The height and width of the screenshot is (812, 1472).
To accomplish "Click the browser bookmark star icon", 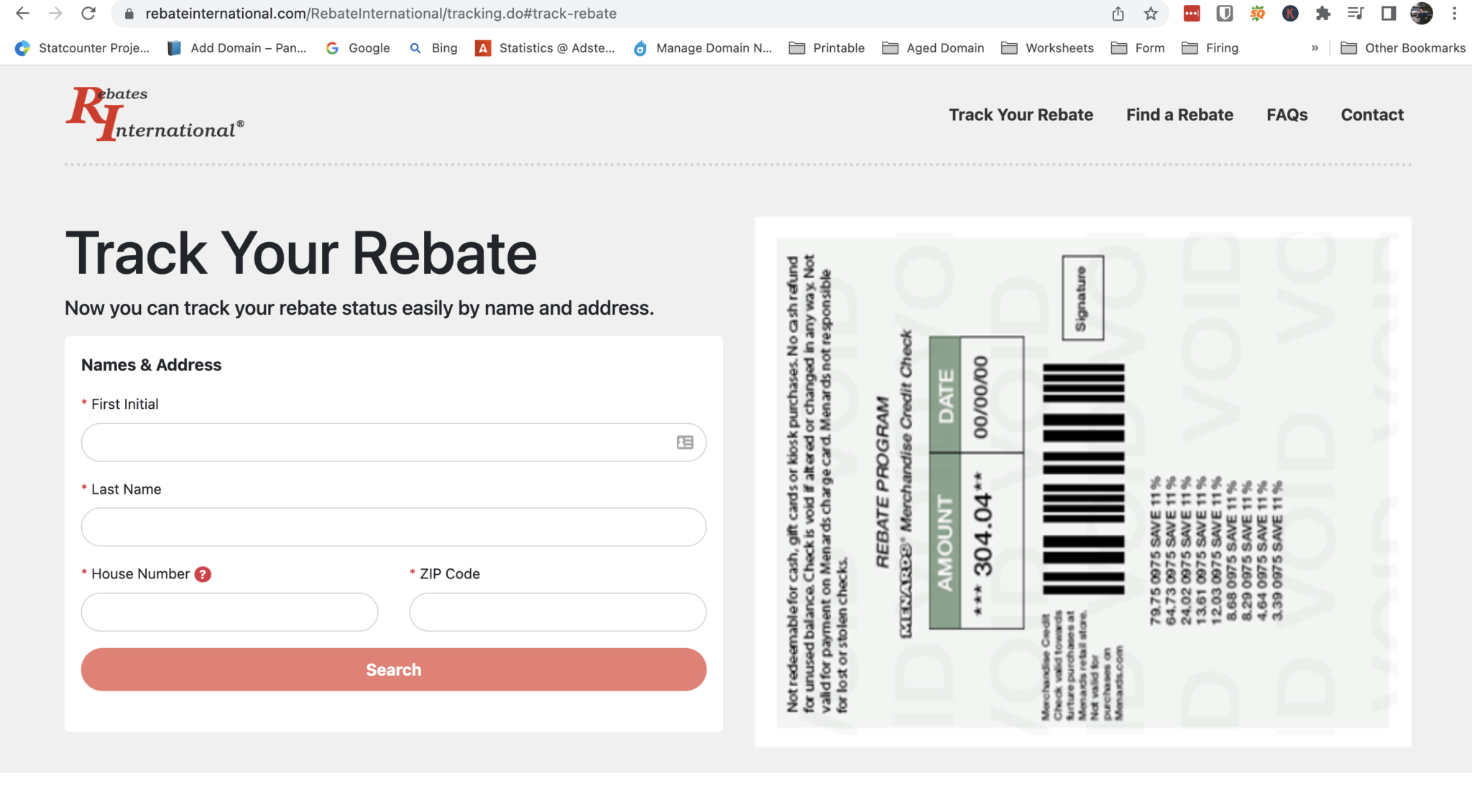I will click(x=1150, y=14).
